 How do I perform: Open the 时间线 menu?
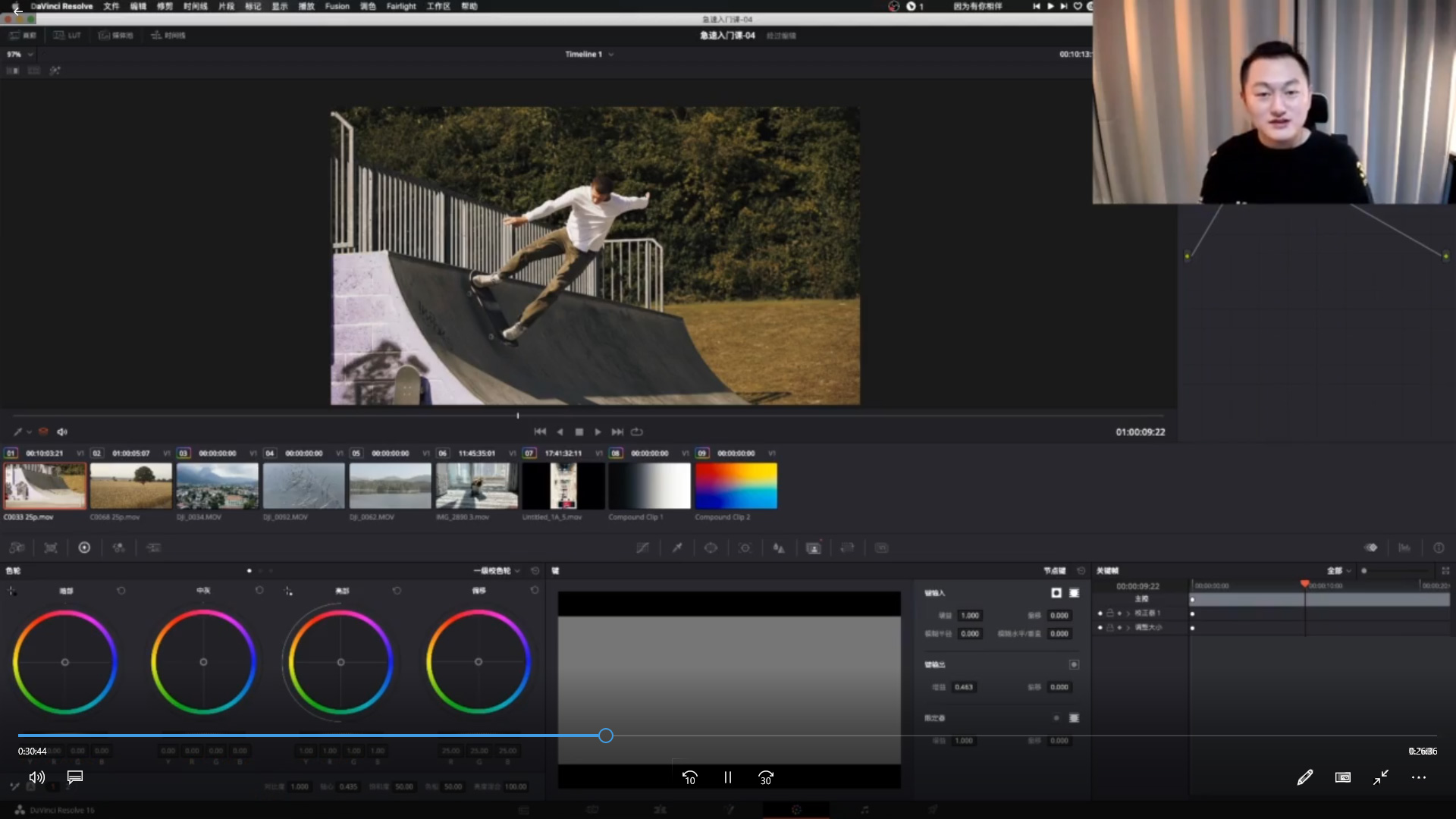point(195,6)
